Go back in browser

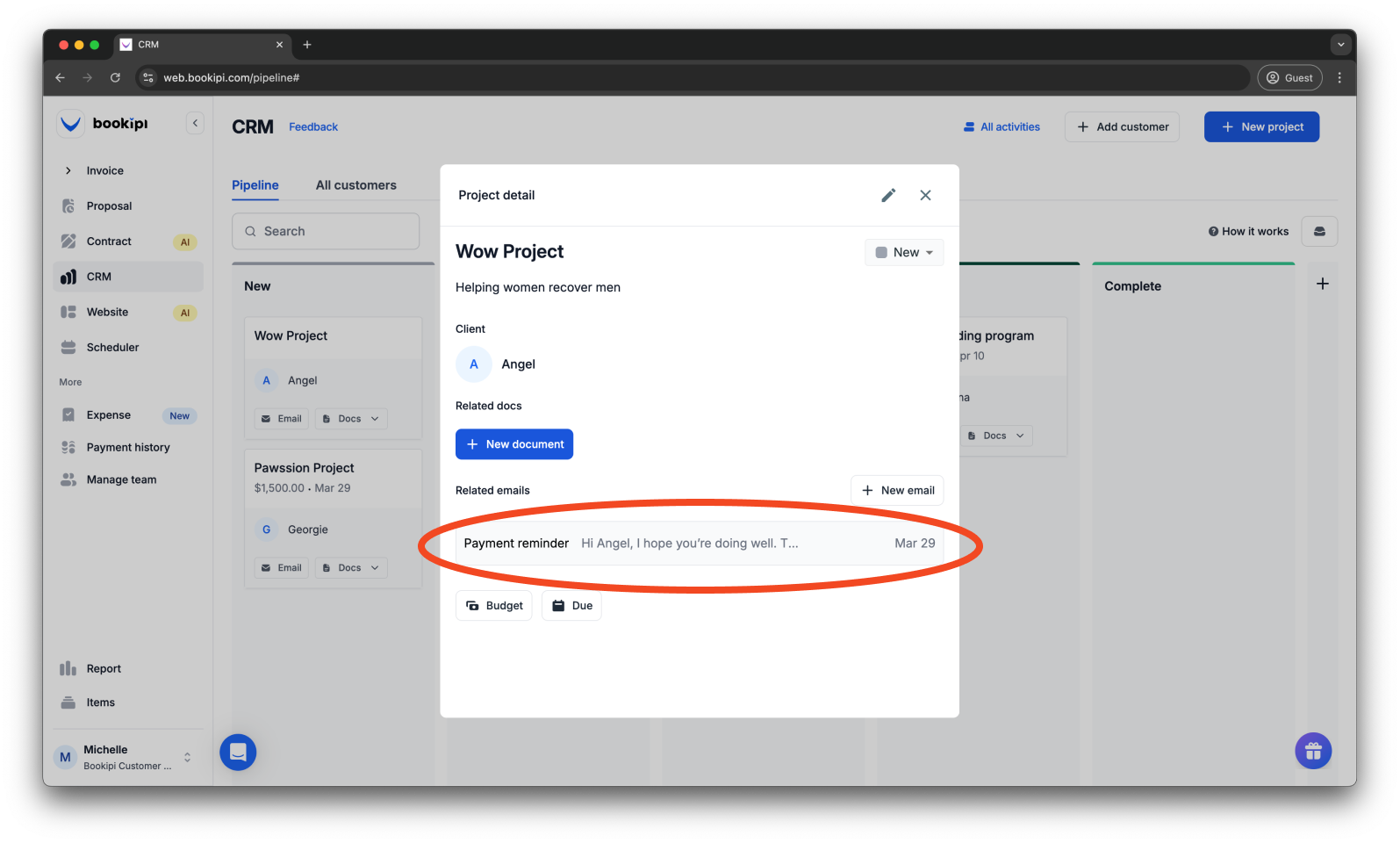click(60, 78)
